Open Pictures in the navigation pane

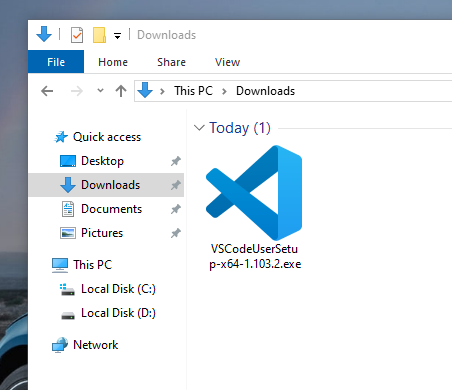(102, 233)
